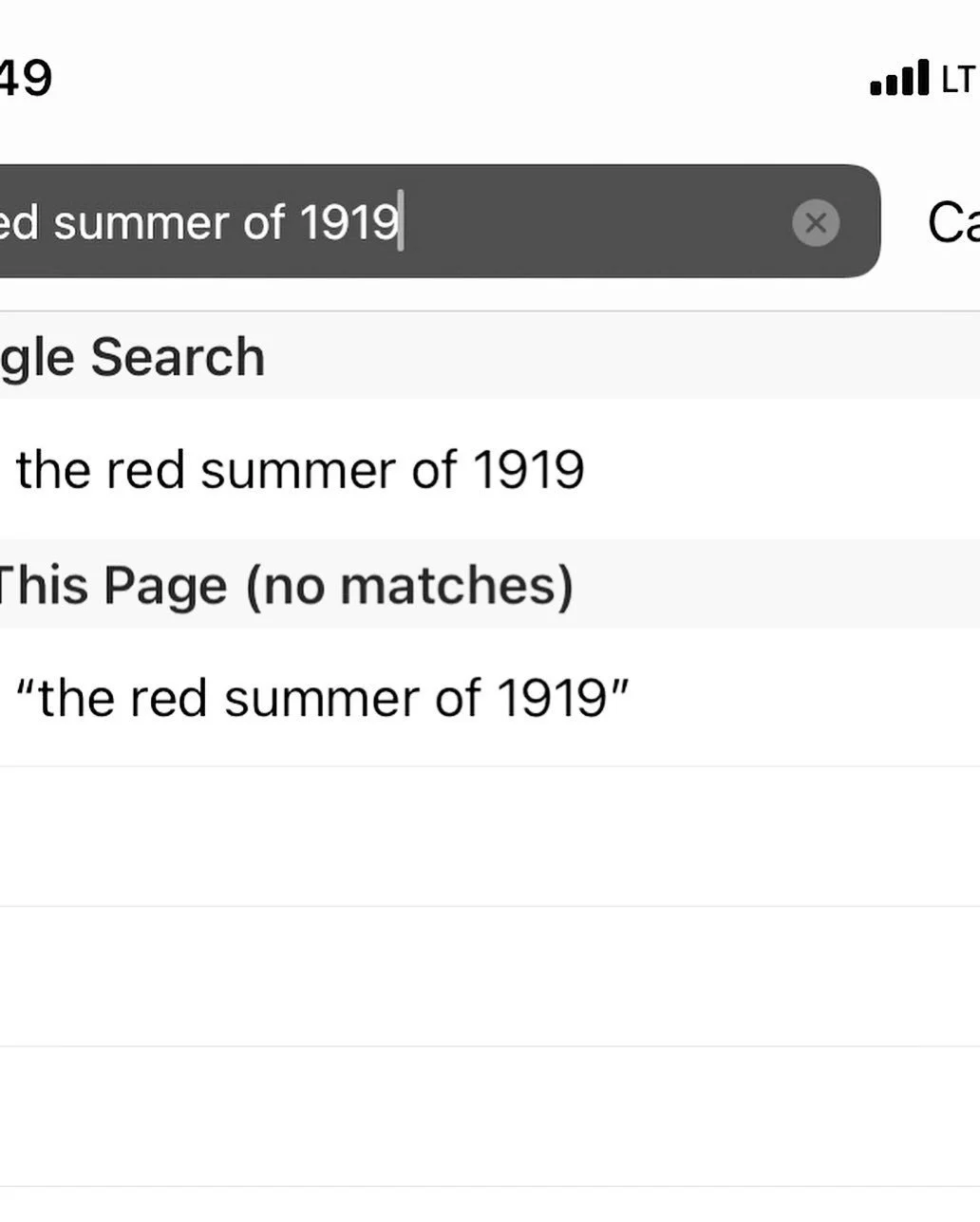Select Google suggestion "the red summer of 1919"

coord(300,469)
